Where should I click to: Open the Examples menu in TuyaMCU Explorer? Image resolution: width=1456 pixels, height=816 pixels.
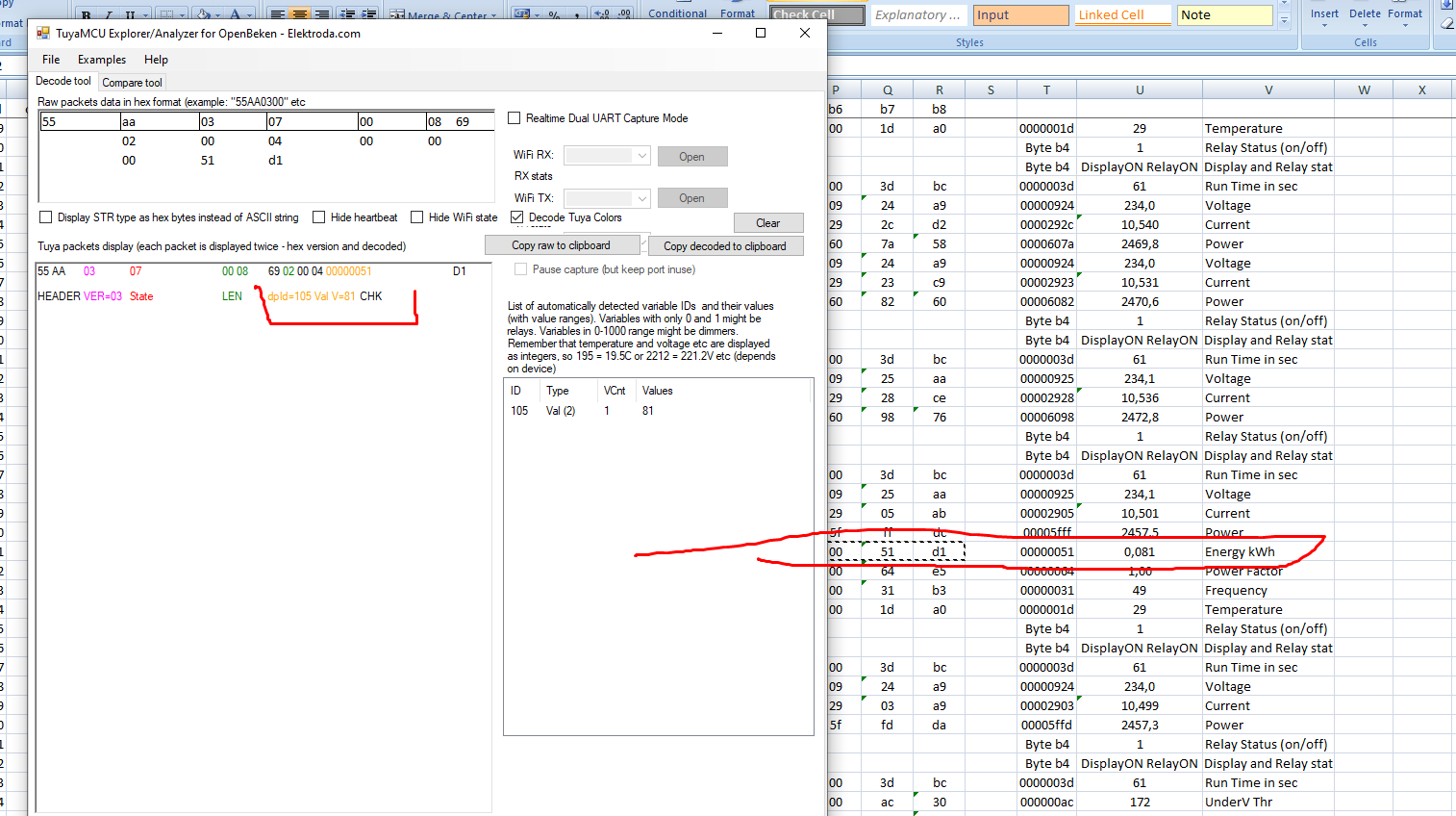pyautogui.click(x=102, y=60)
